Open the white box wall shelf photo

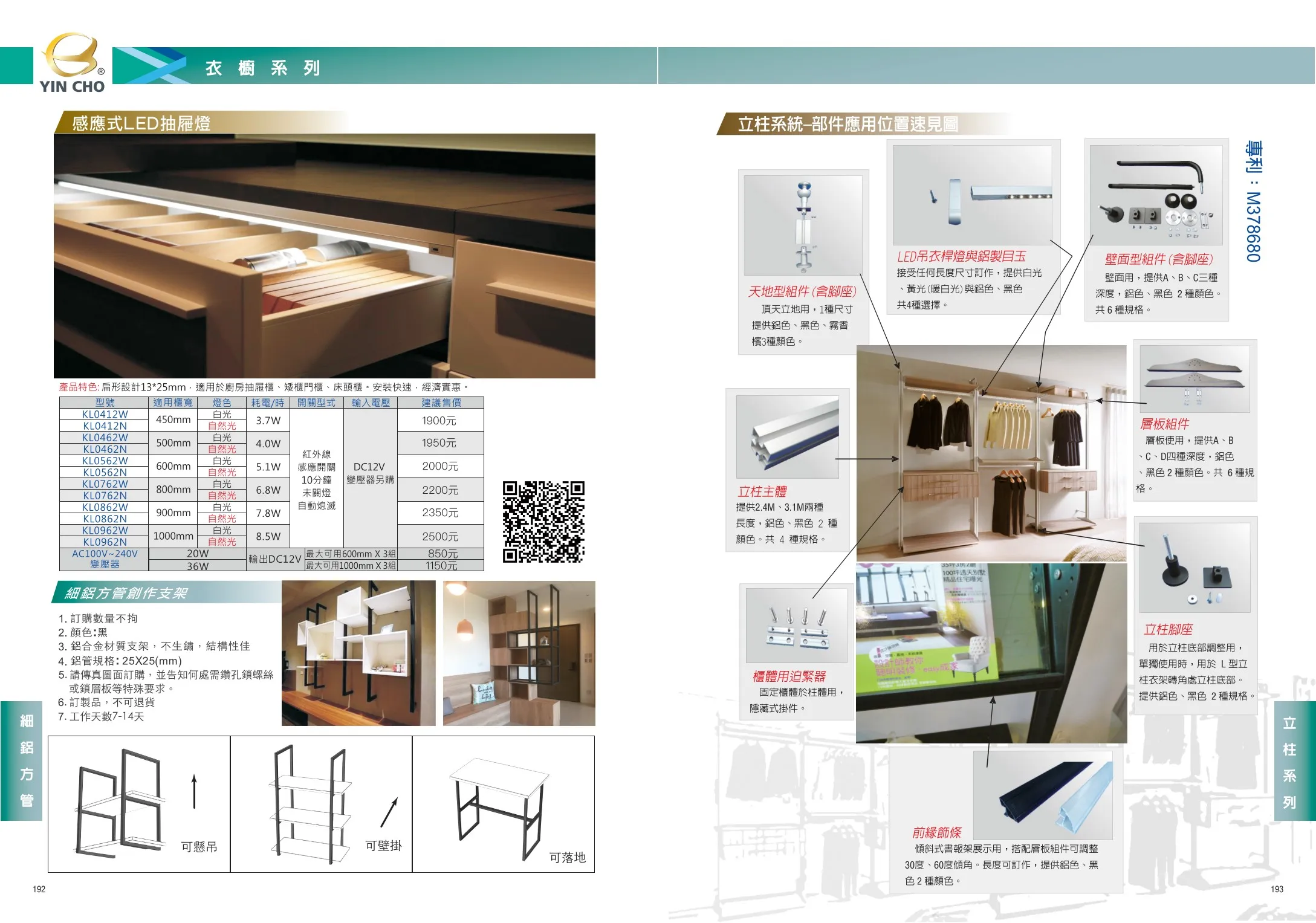click(358, 653)
